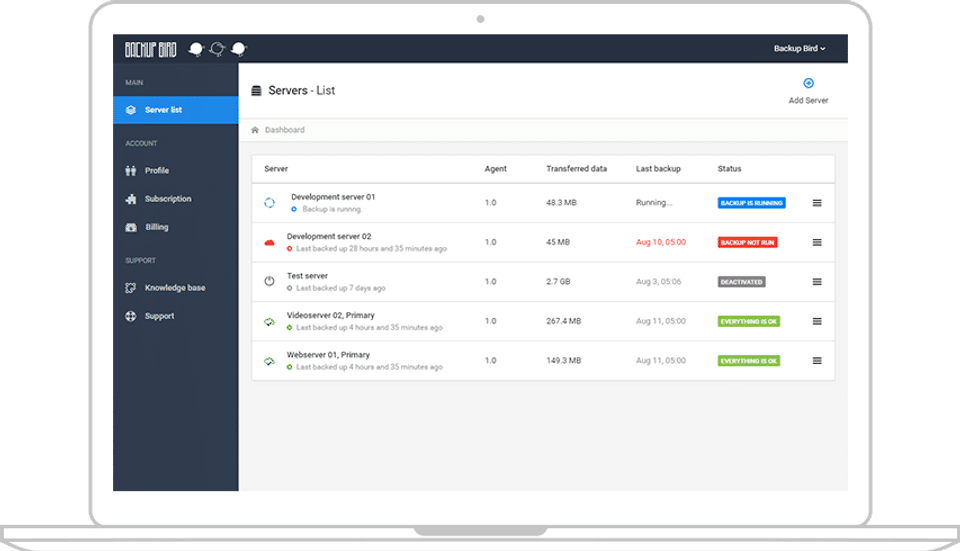Image resolution: width=960 pixels, height=551 pixels.
Task: Click the 267.4 MB transferred value
Action: pyautogui.click(x=564, y=321)
